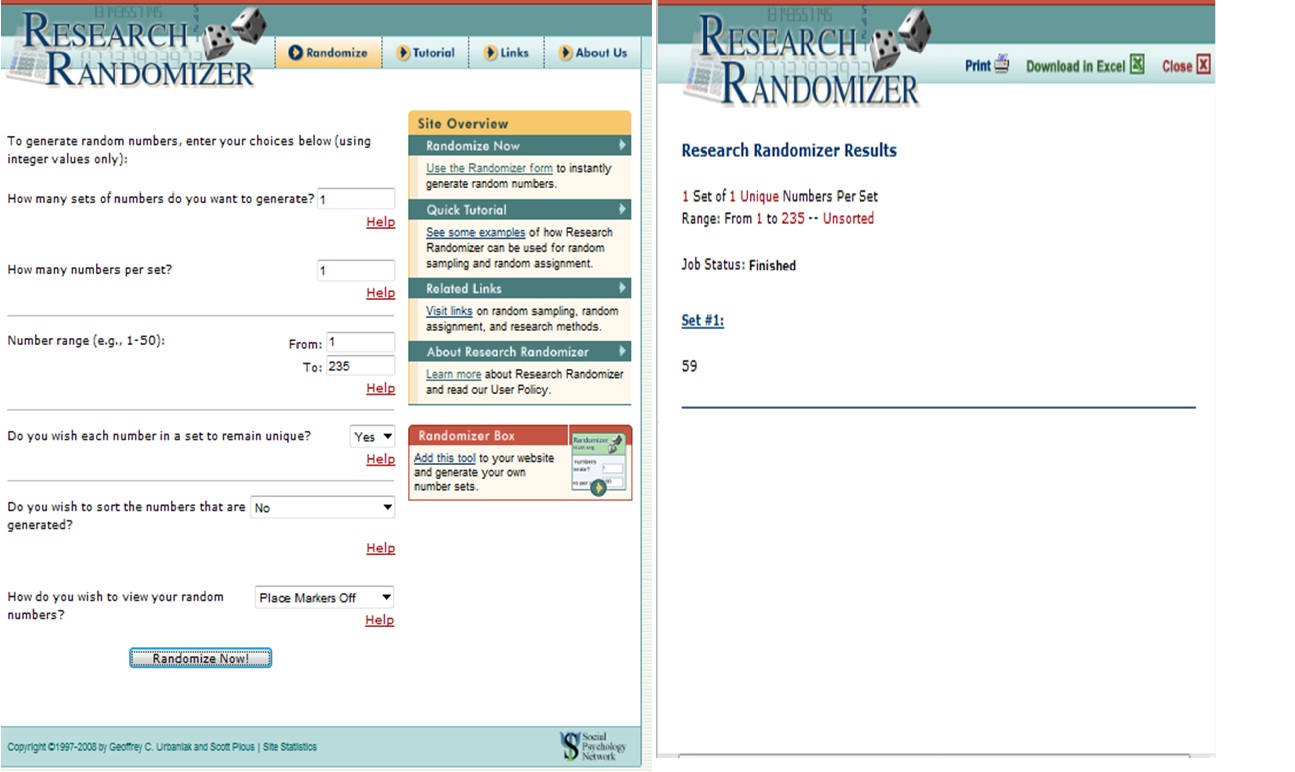Click arrow on Quick Tutorial overview header
The image size is (1295, 772).
point(622,210)
